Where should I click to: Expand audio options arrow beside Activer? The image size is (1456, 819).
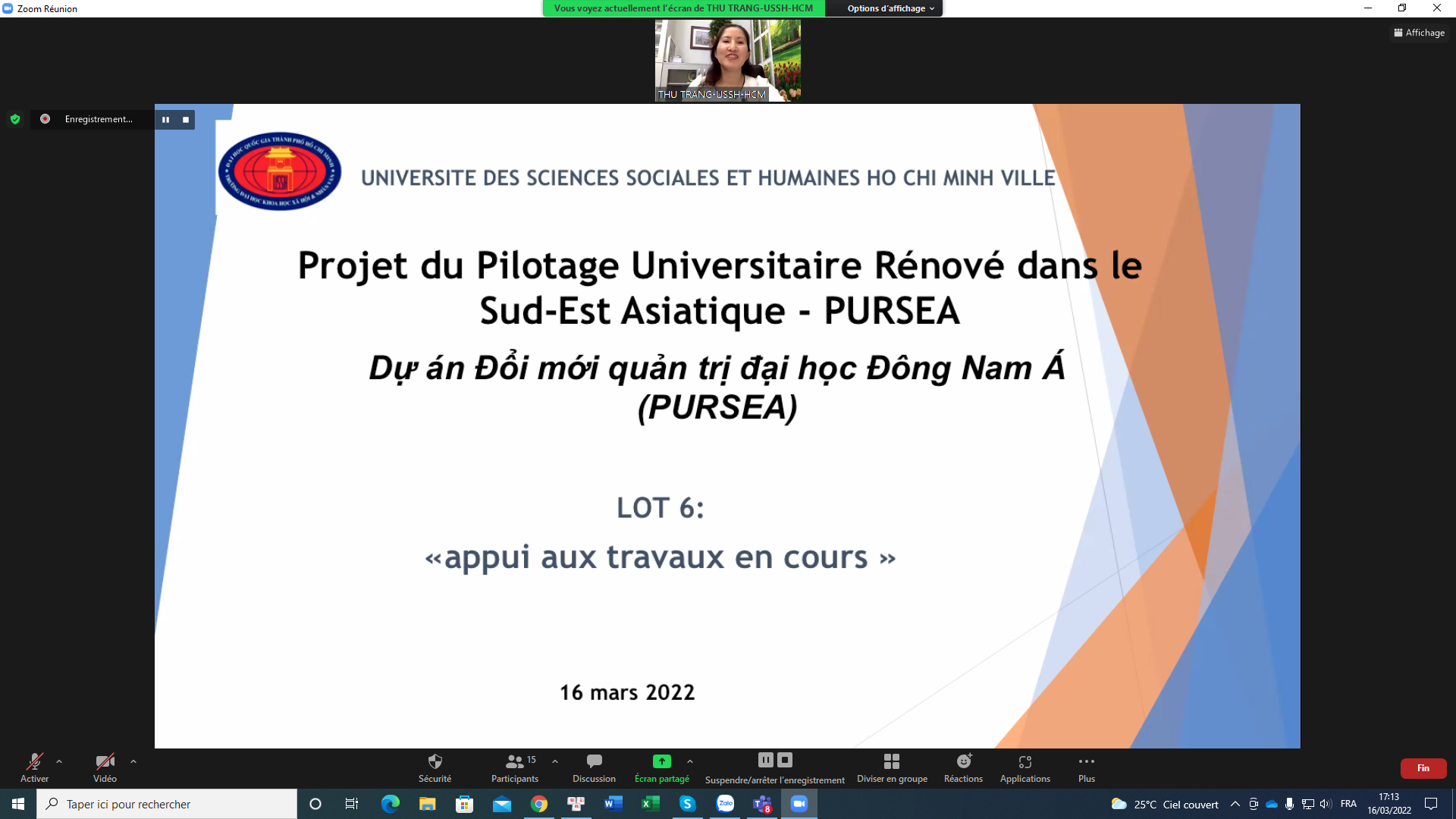click(x=59, y=761)
